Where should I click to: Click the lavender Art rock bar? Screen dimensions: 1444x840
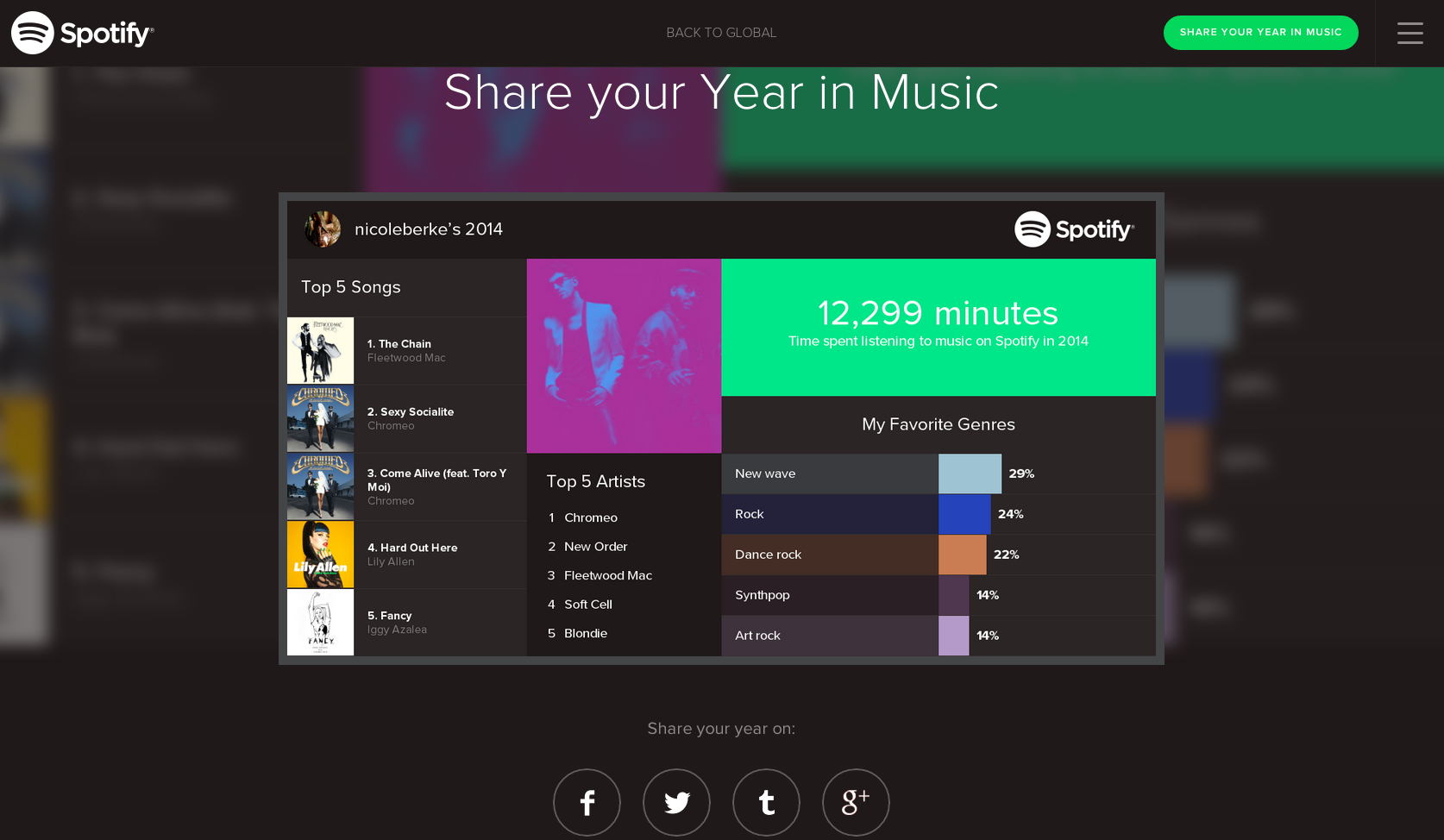pyautogui.click(x=953, y=636)
